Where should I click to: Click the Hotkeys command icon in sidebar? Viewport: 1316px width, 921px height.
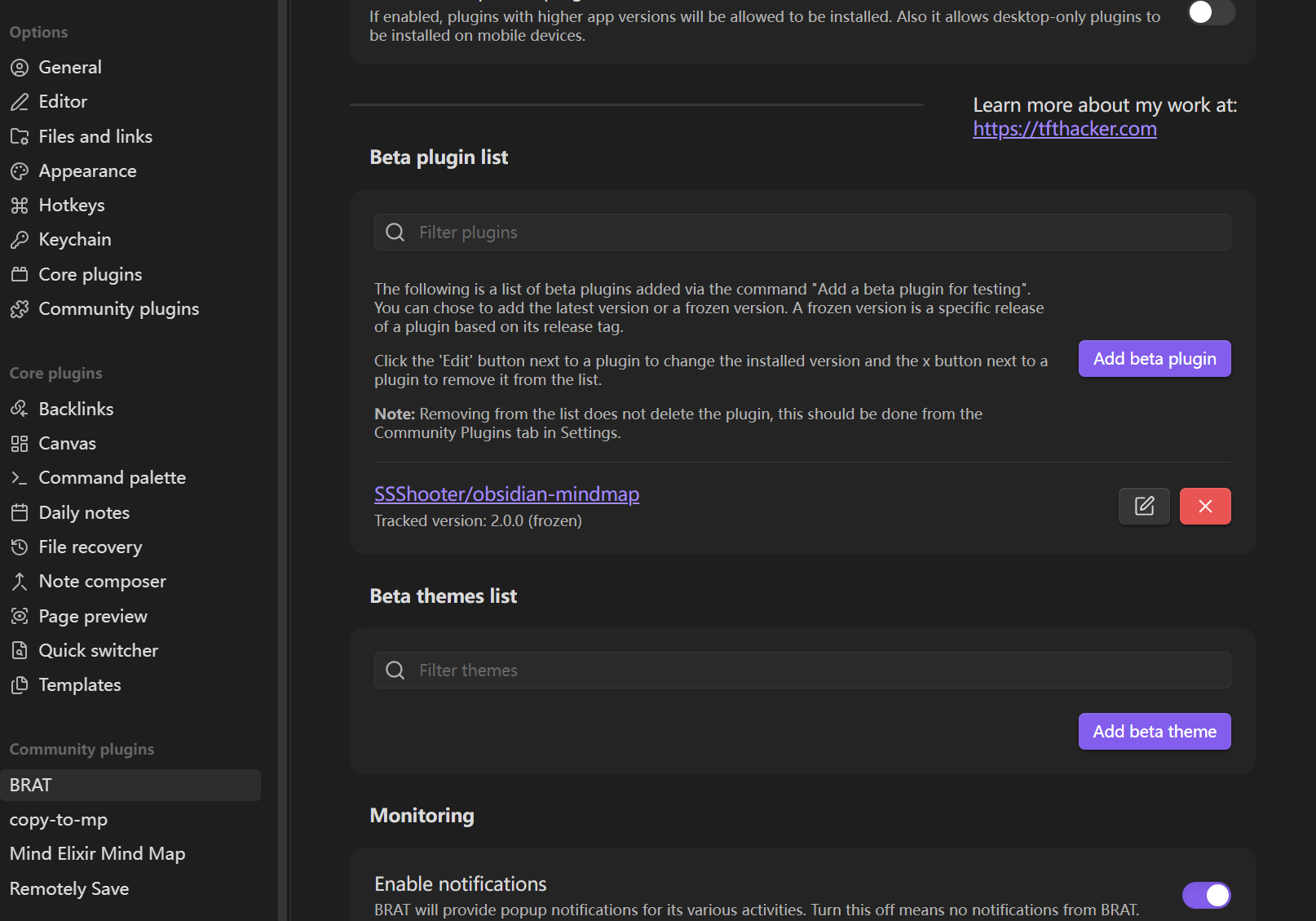(x=20, y=206)
